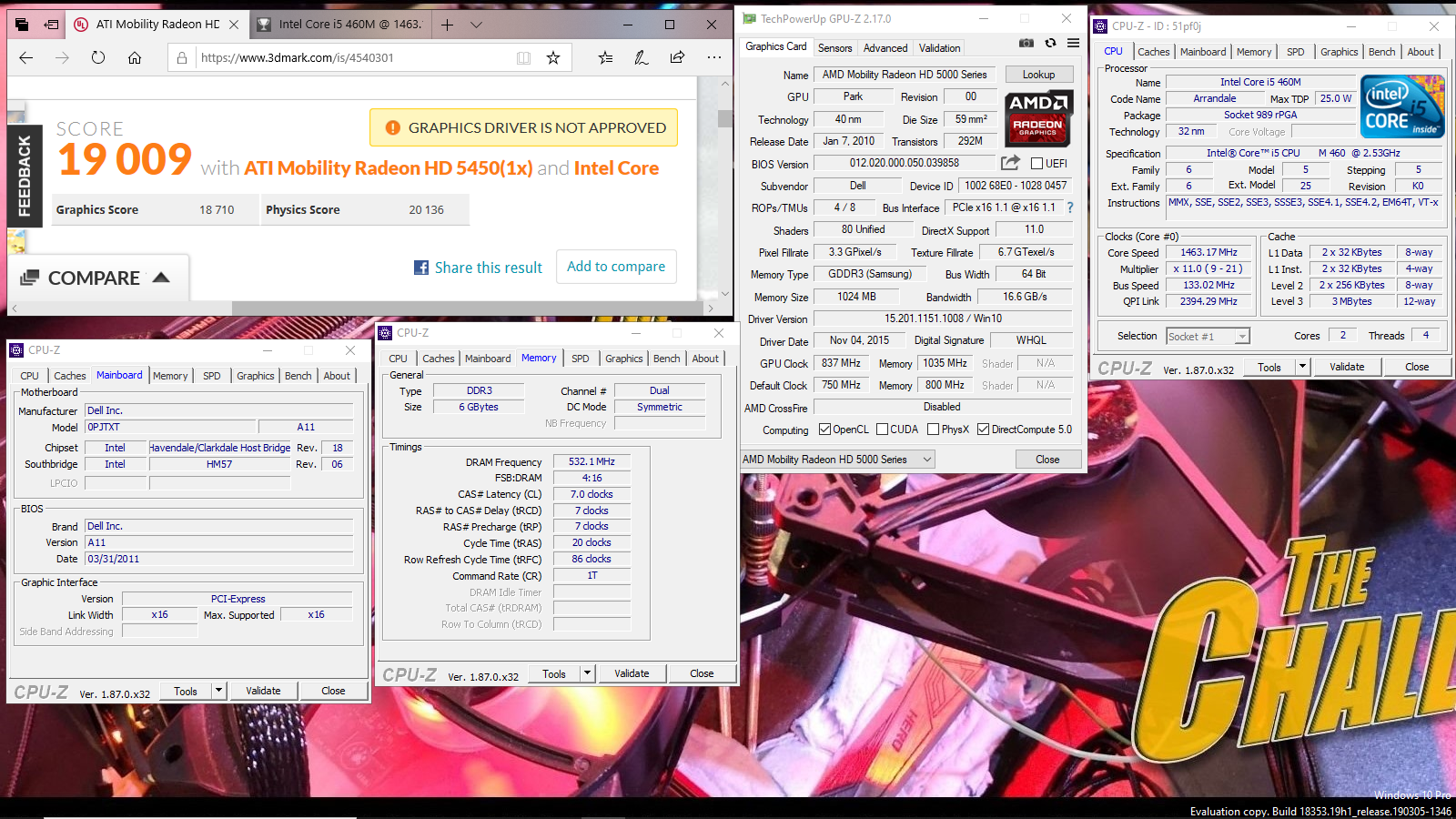
Task: Open Edge settings and more menu
Action: [714, 57]
